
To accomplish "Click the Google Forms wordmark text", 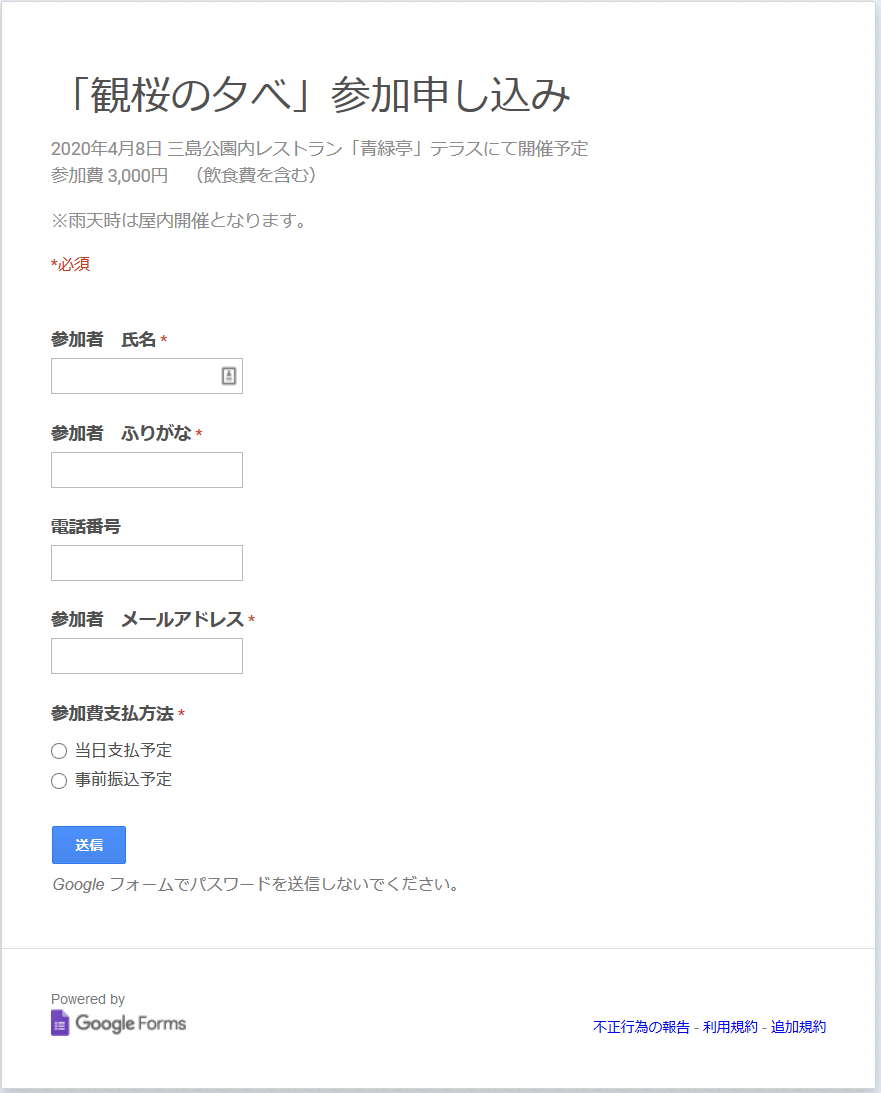I will 130,1023.
